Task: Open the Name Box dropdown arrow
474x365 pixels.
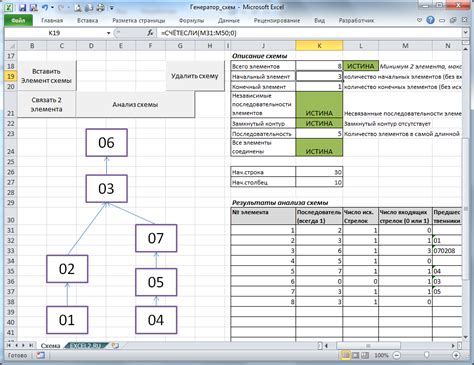Action: [108, 33]
